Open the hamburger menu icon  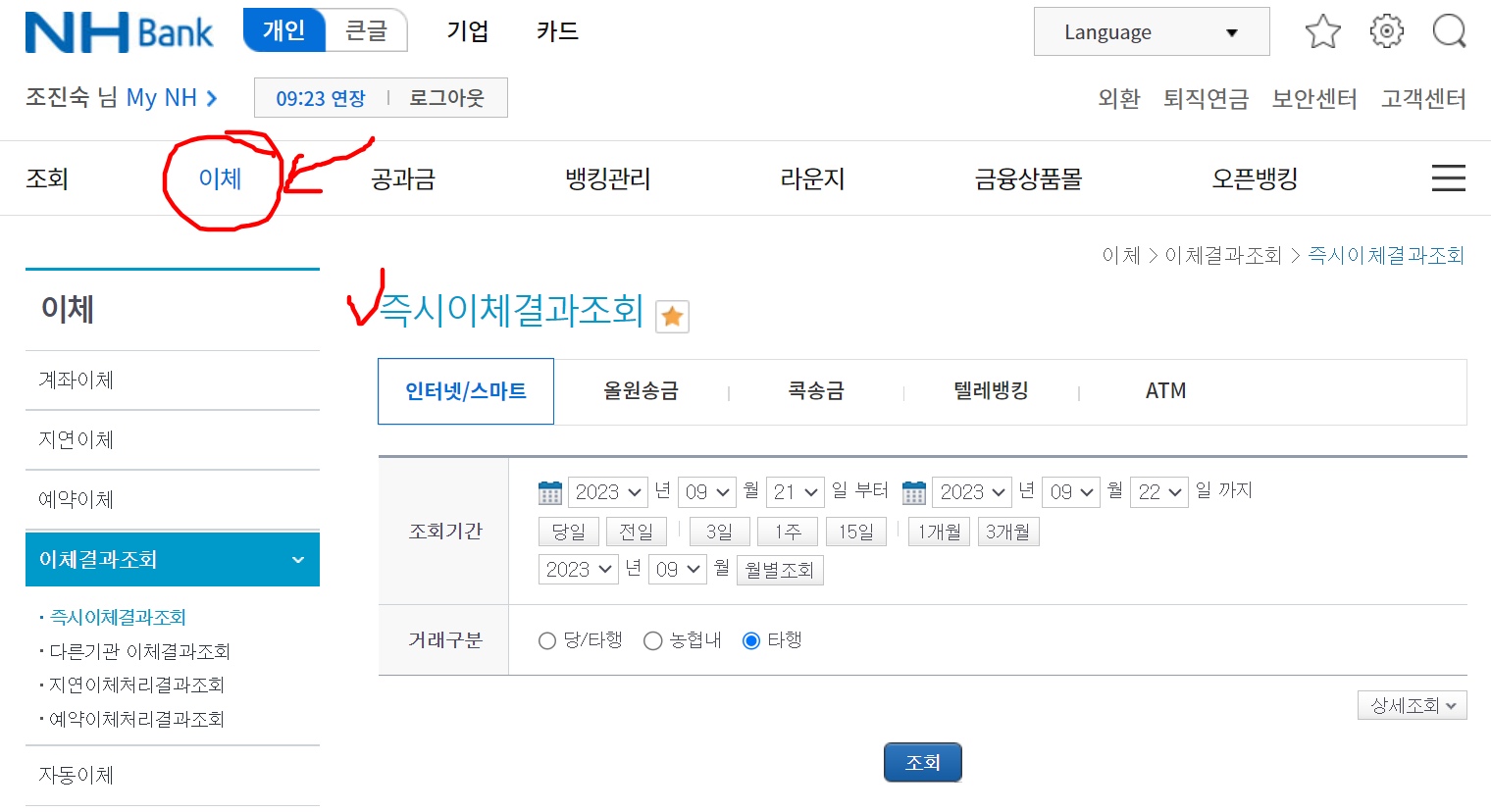click(1448, 178)
